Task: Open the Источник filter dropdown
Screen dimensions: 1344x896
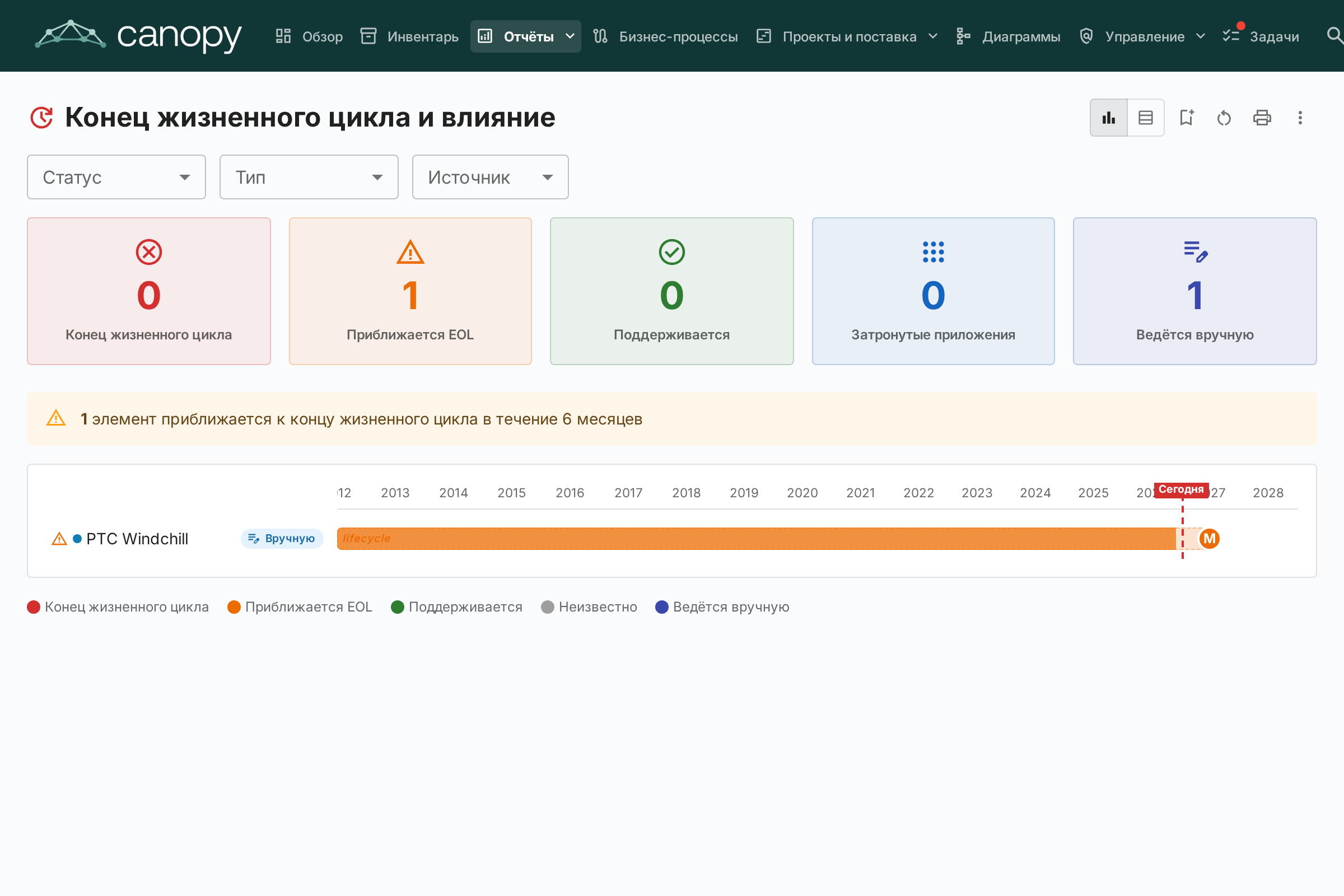Action: [x=491, y=177]
